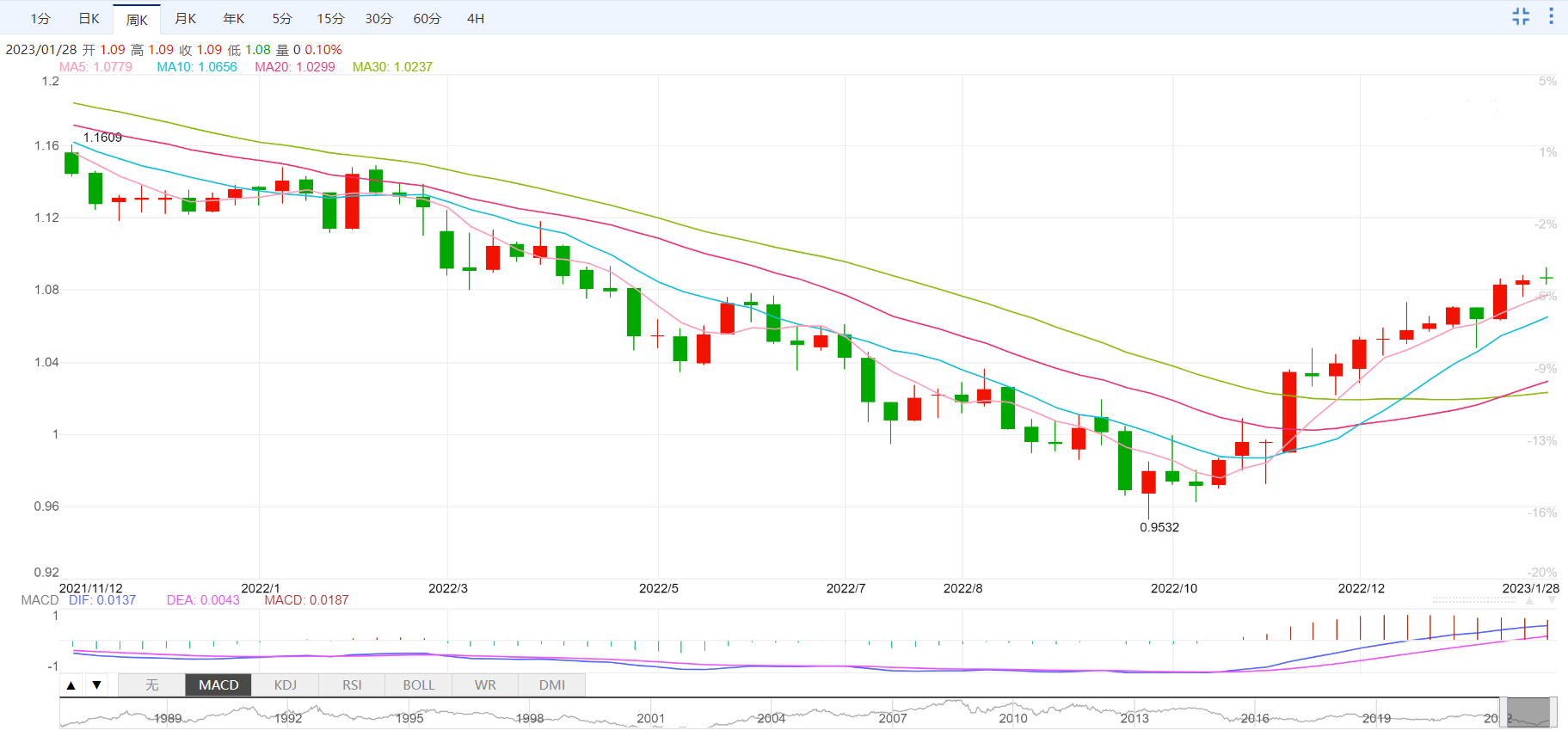
Task: Click the 1.1609 high price label
Action: tap(102, 138)
